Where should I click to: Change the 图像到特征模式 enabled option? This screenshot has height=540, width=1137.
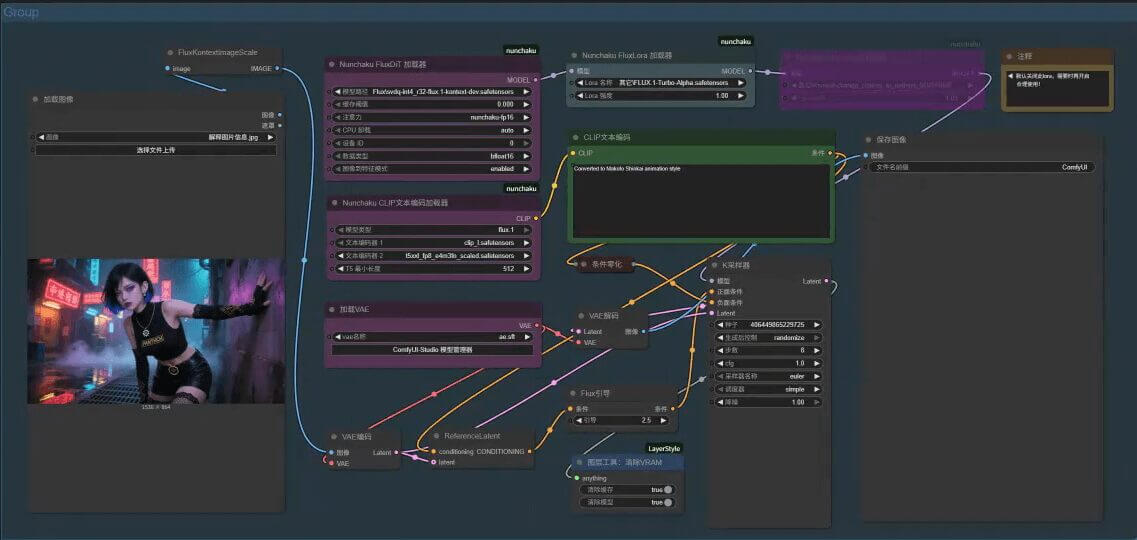tap(433, 169)
